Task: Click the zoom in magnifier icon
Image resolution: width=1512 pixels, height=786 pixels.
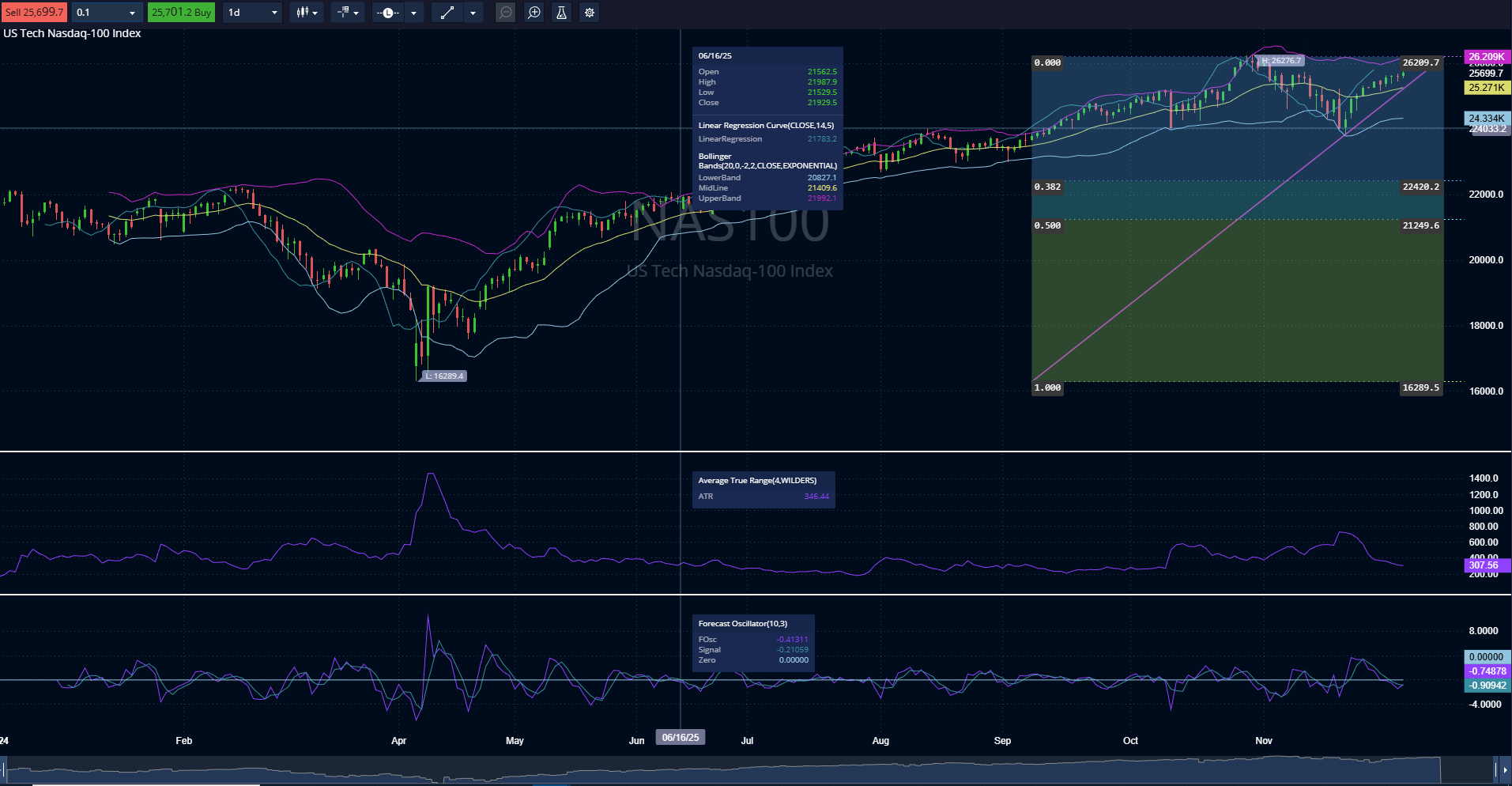Action: [x=534, y=12]
